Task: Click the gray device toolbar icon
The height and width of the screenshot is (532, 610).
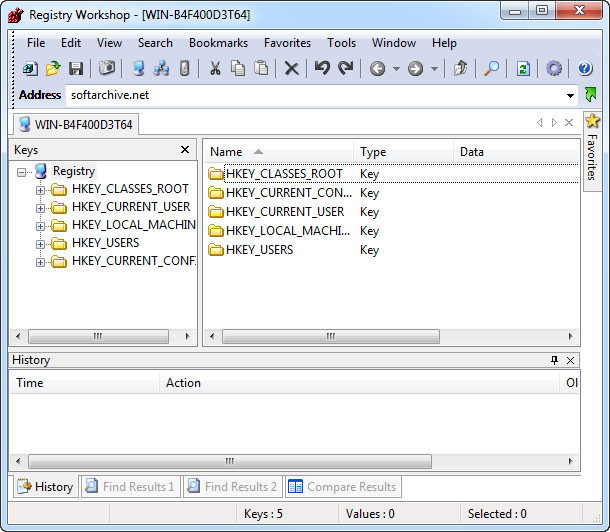Action: pyautogui.click(x=184, y=68)
